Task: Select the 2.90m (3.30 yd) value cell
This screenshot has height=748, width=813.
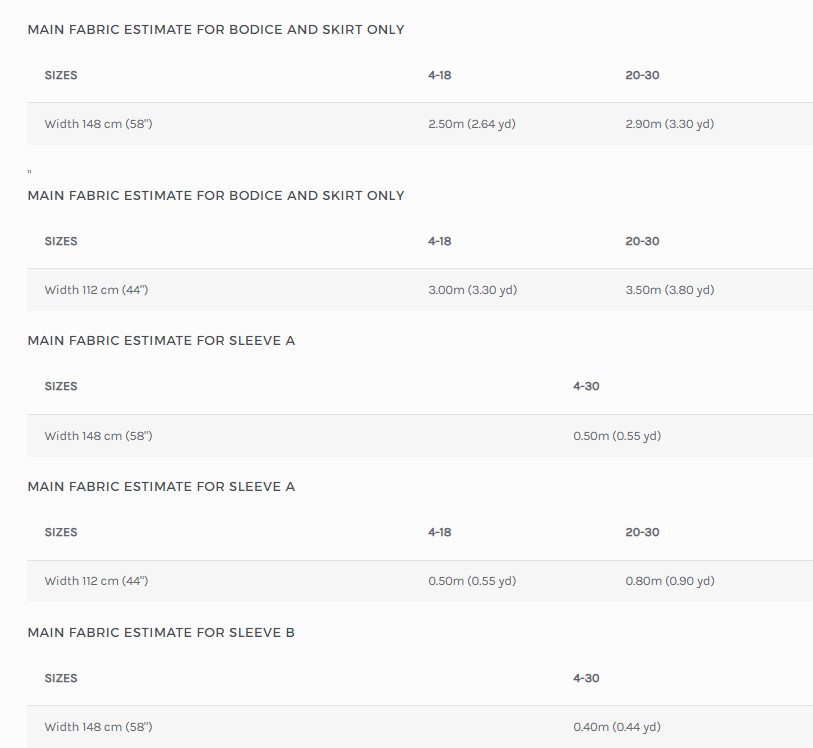Action: click(669, 124)
